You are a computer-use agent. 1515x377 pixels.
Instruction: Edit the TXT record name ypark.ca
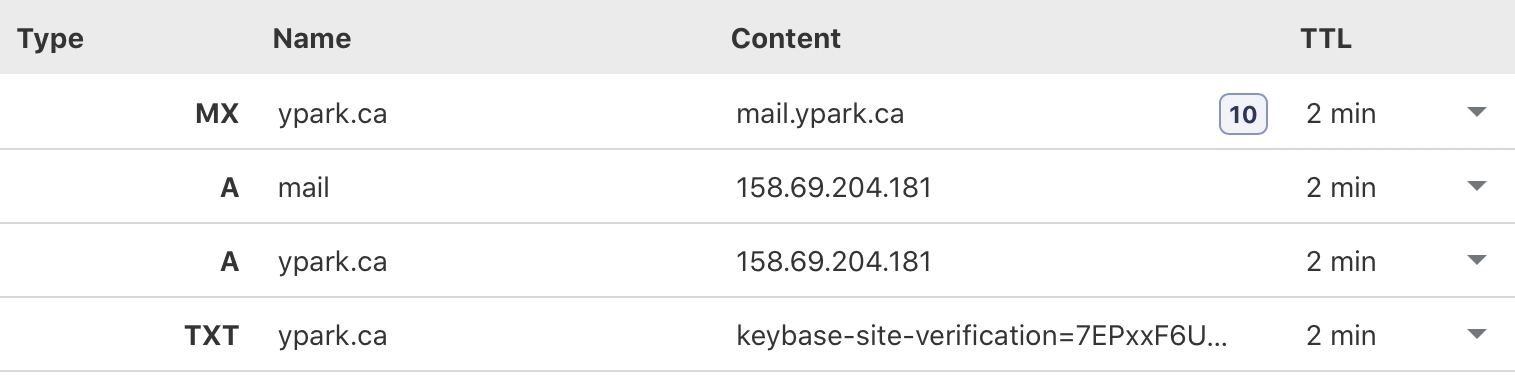coord(332,336)
